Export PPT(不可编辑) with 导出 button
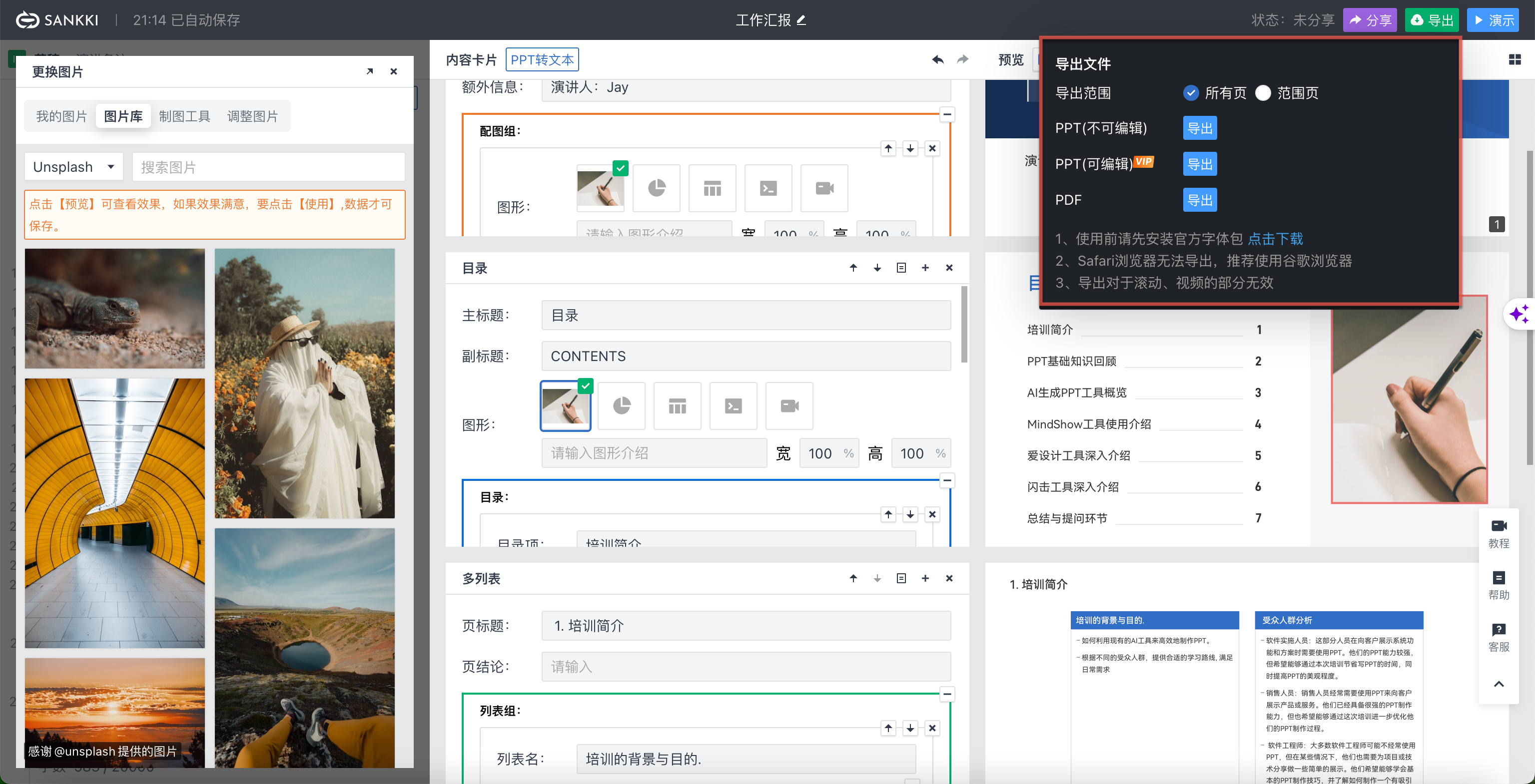1535x784 pixels. 1200,128
